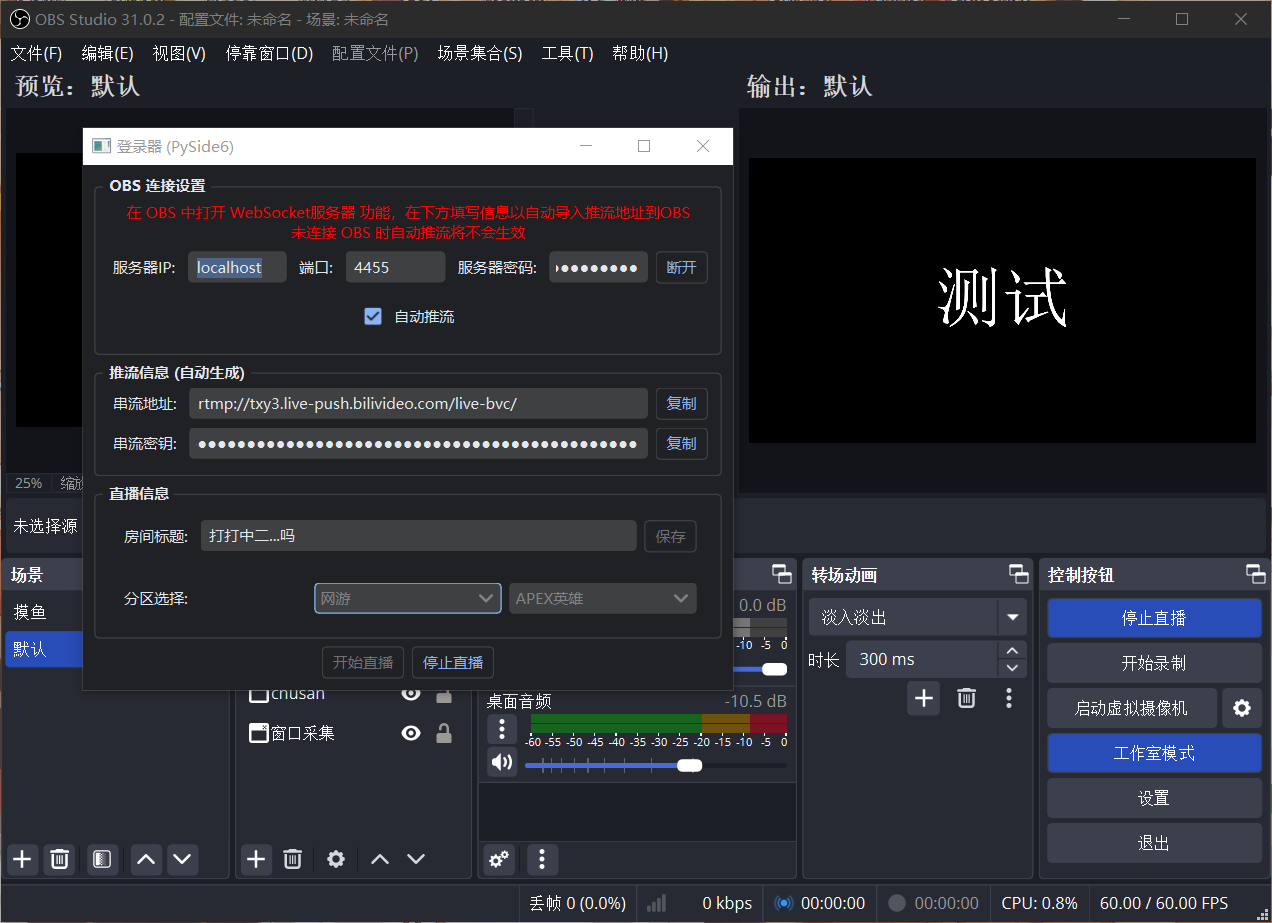Toggle the lock on 窗口采集 source
This screenshot has width=1272, height=923.
click(x=444, y=733)
